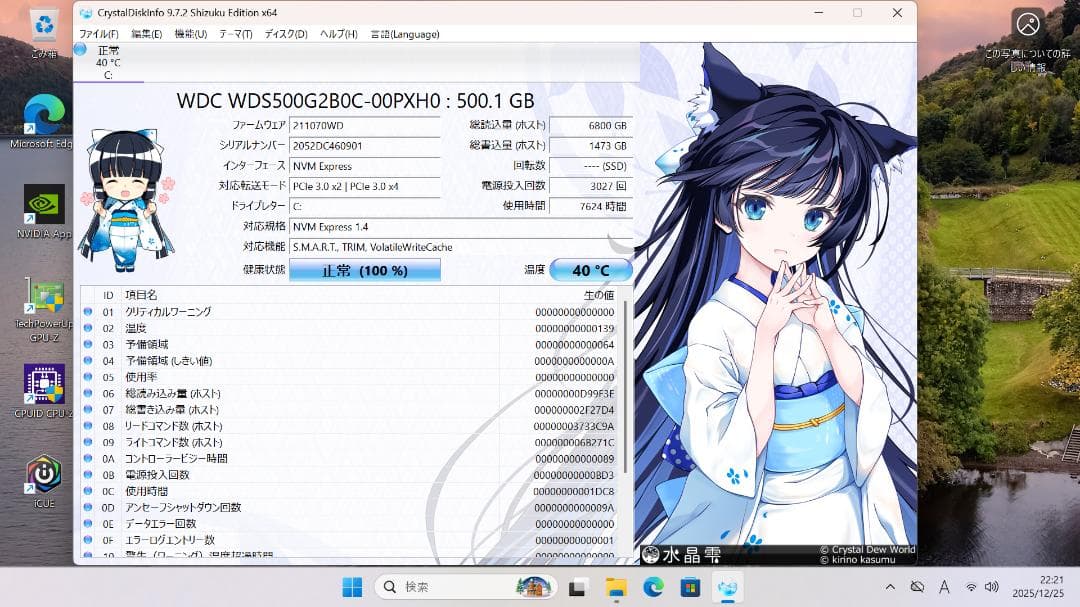The width and height of the screenshot is (1080, 607).
Task: Select the C: drive tab showing 40 °C
Action: (x=108, y=62)
